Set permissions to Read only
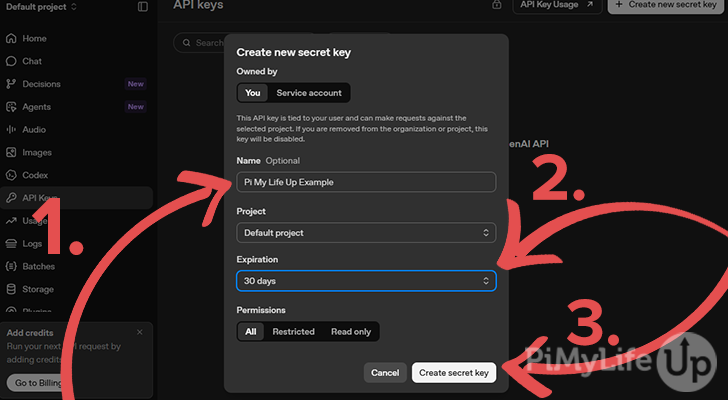 click(x=351, y=332)
